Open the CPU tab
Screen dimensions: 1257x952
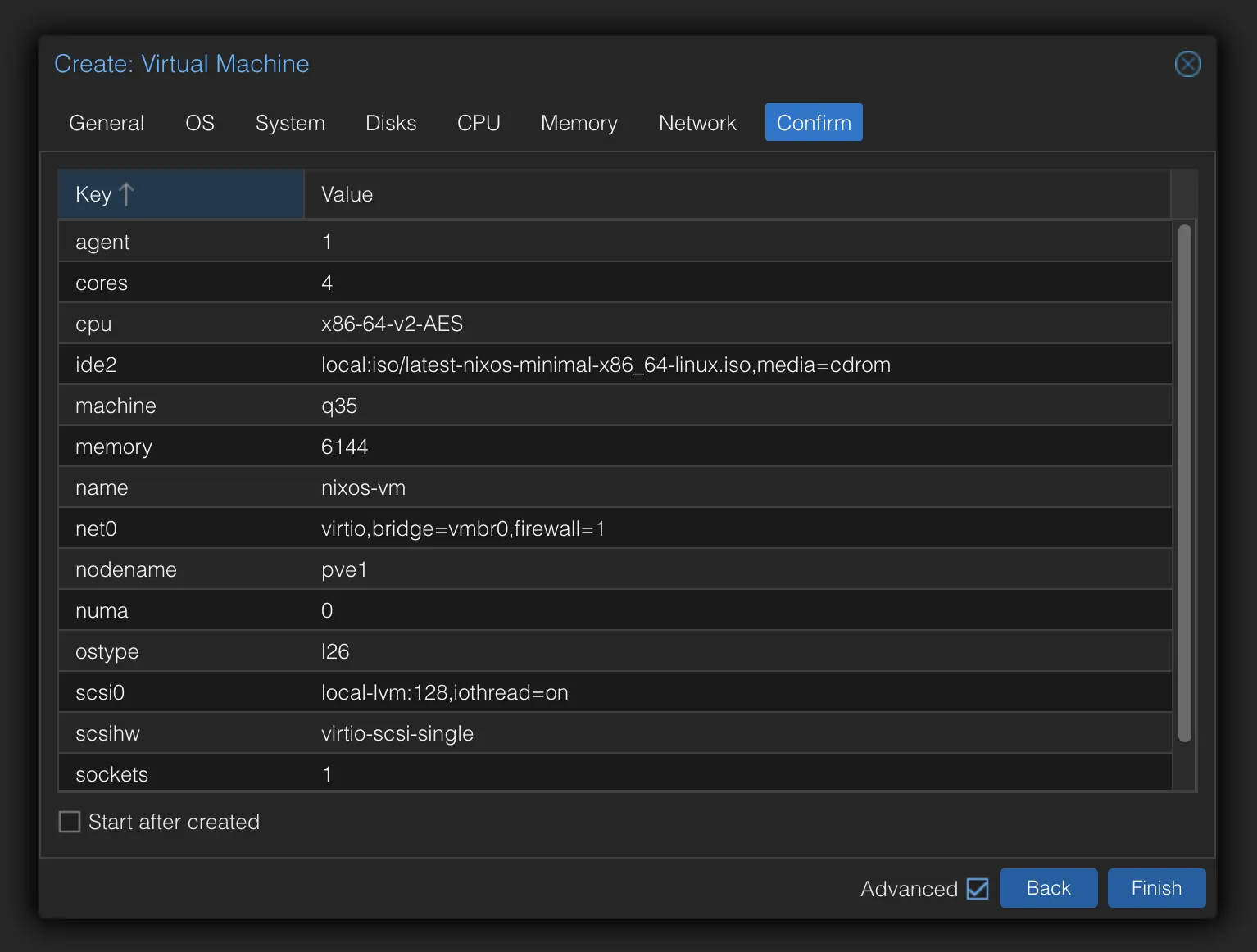(479, 123)
